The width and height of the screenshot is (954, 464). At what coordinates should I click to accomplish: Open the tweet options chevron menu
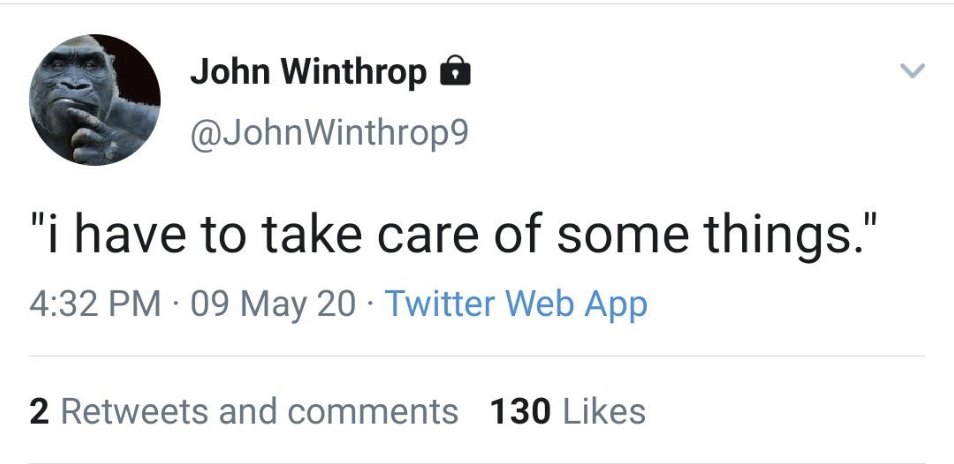click(x=913, y=71)
